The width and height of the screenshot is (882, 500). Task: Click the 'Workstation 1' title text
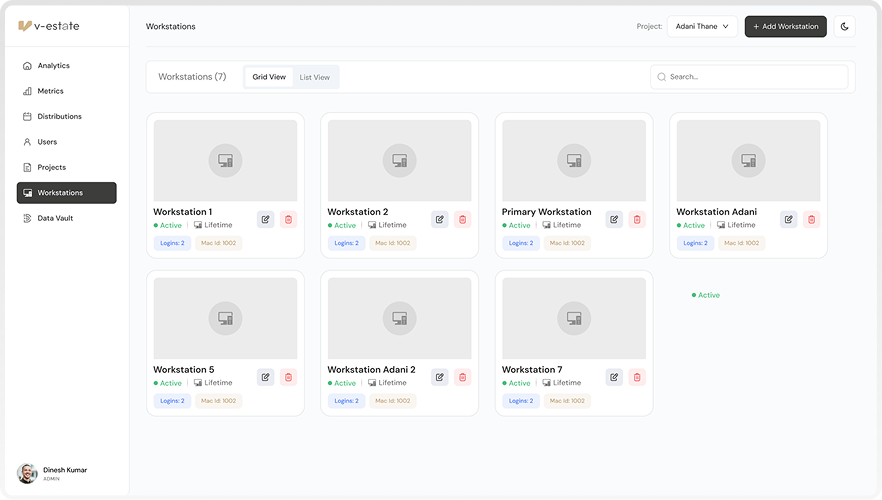[183, 212]
